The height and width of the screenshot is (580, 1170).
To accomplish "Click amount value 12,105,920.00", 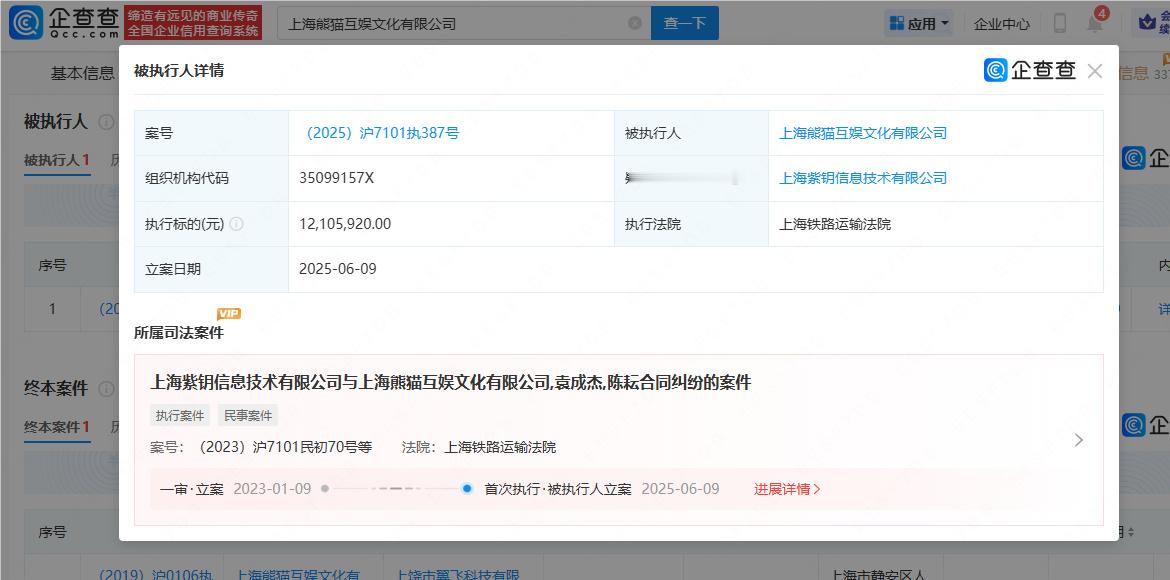I will tap(345, 224).
